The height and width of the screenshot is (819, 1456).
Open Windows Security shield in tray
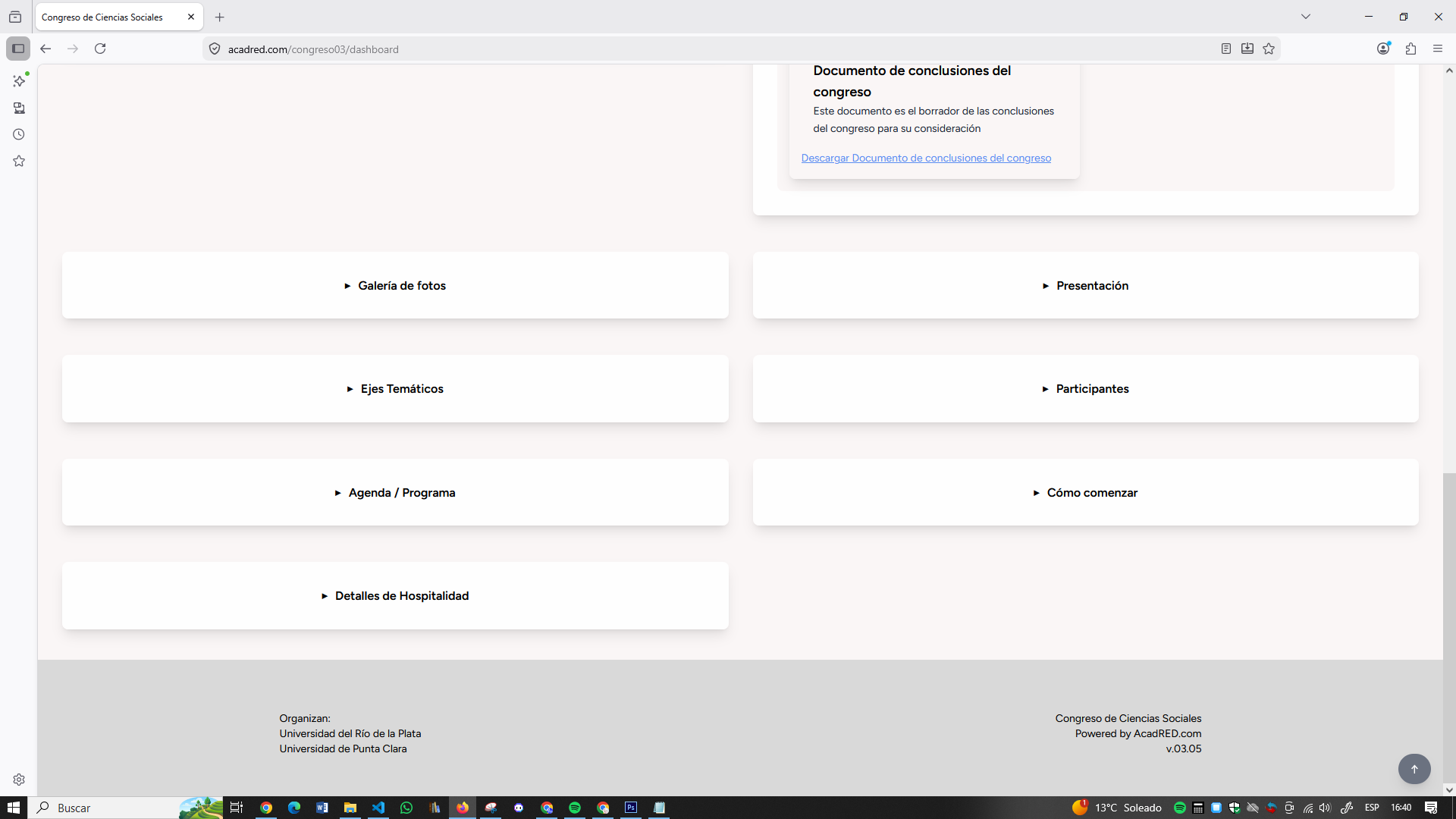click(x=1235, y=808)
